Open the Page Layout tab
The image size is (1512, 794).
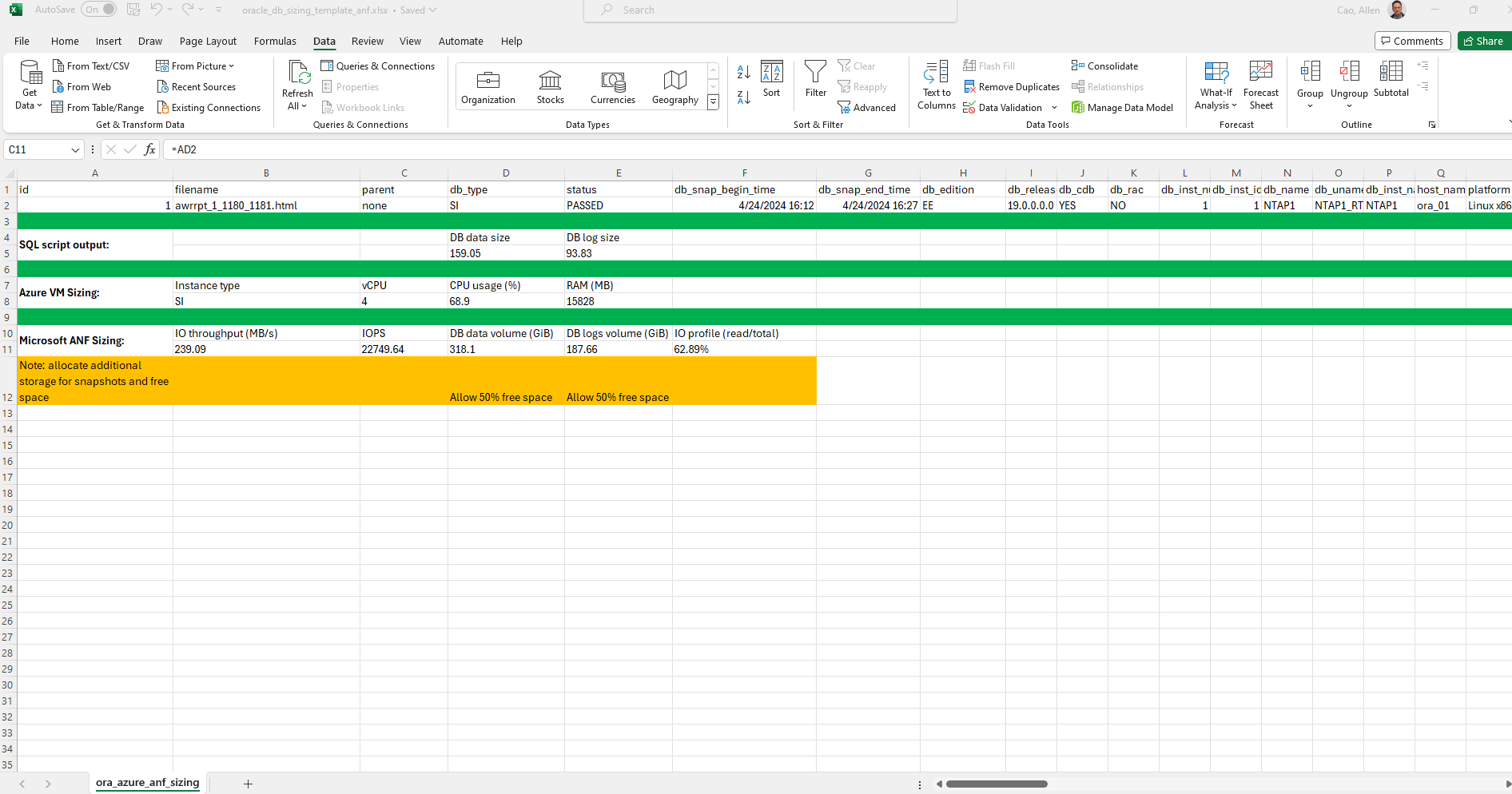point(208,42)
